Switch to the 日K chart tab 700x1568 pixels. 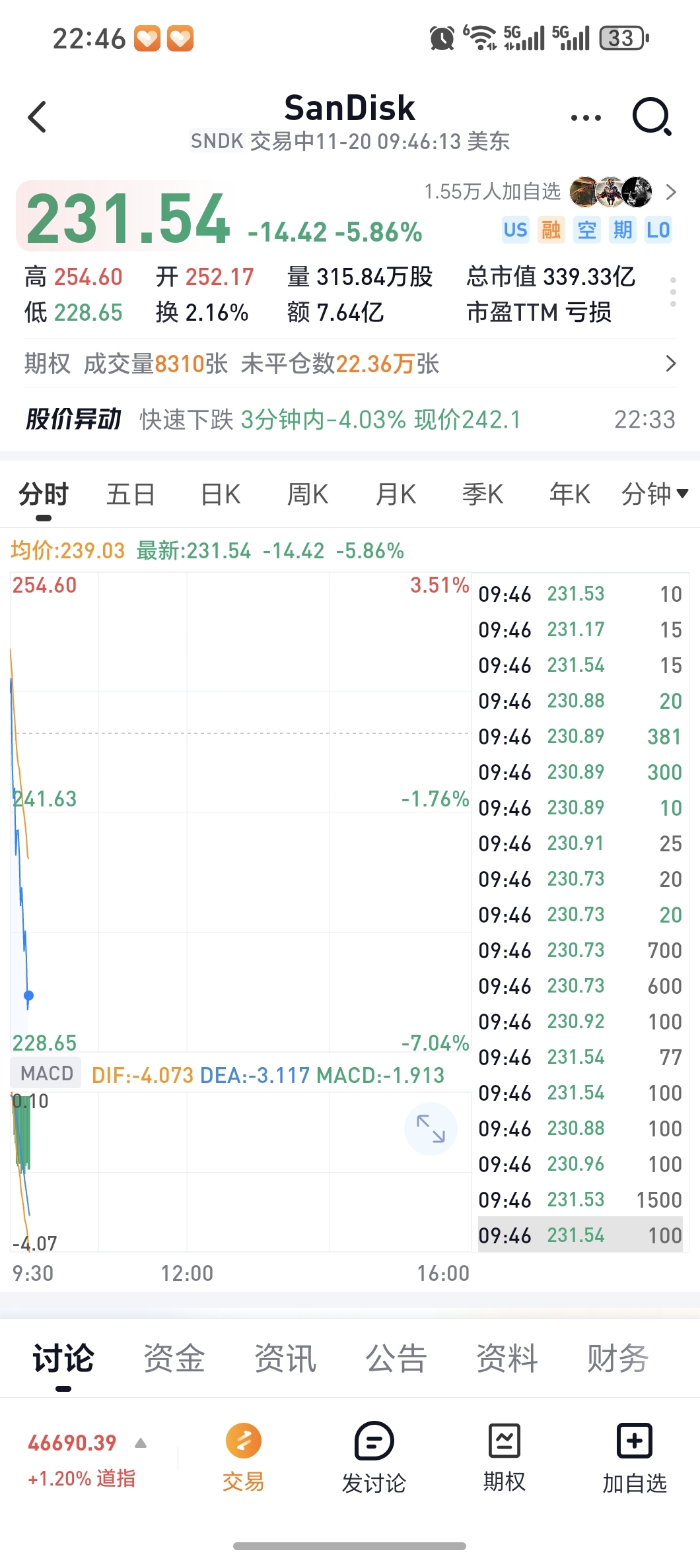pyautogui.click(x=221, y=494)
